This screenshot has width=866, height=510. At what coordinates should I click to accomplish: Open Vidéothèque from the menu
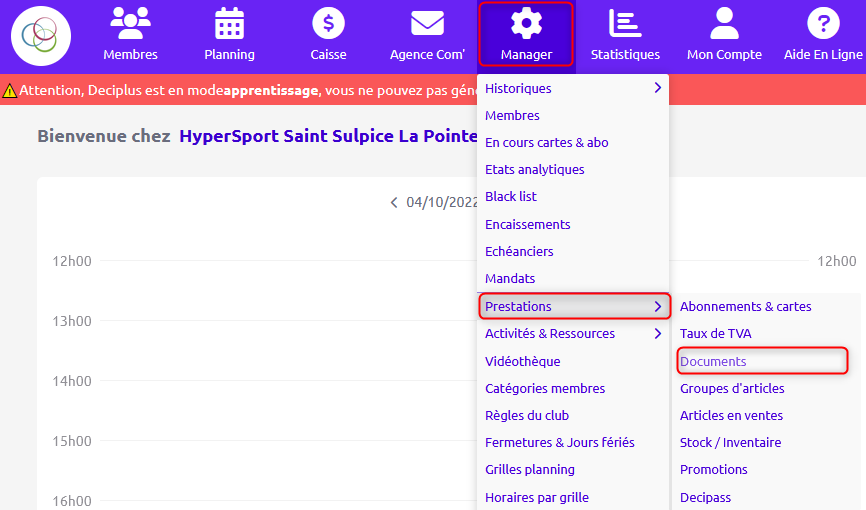point(522,361)
